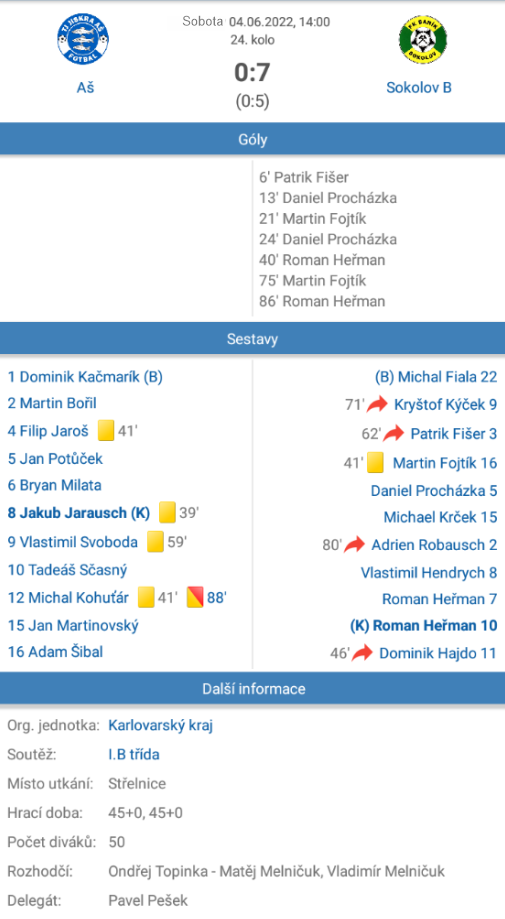Click Patrik Fišer substitution arrow icon
505x919 pixels.
coord(394,433)
